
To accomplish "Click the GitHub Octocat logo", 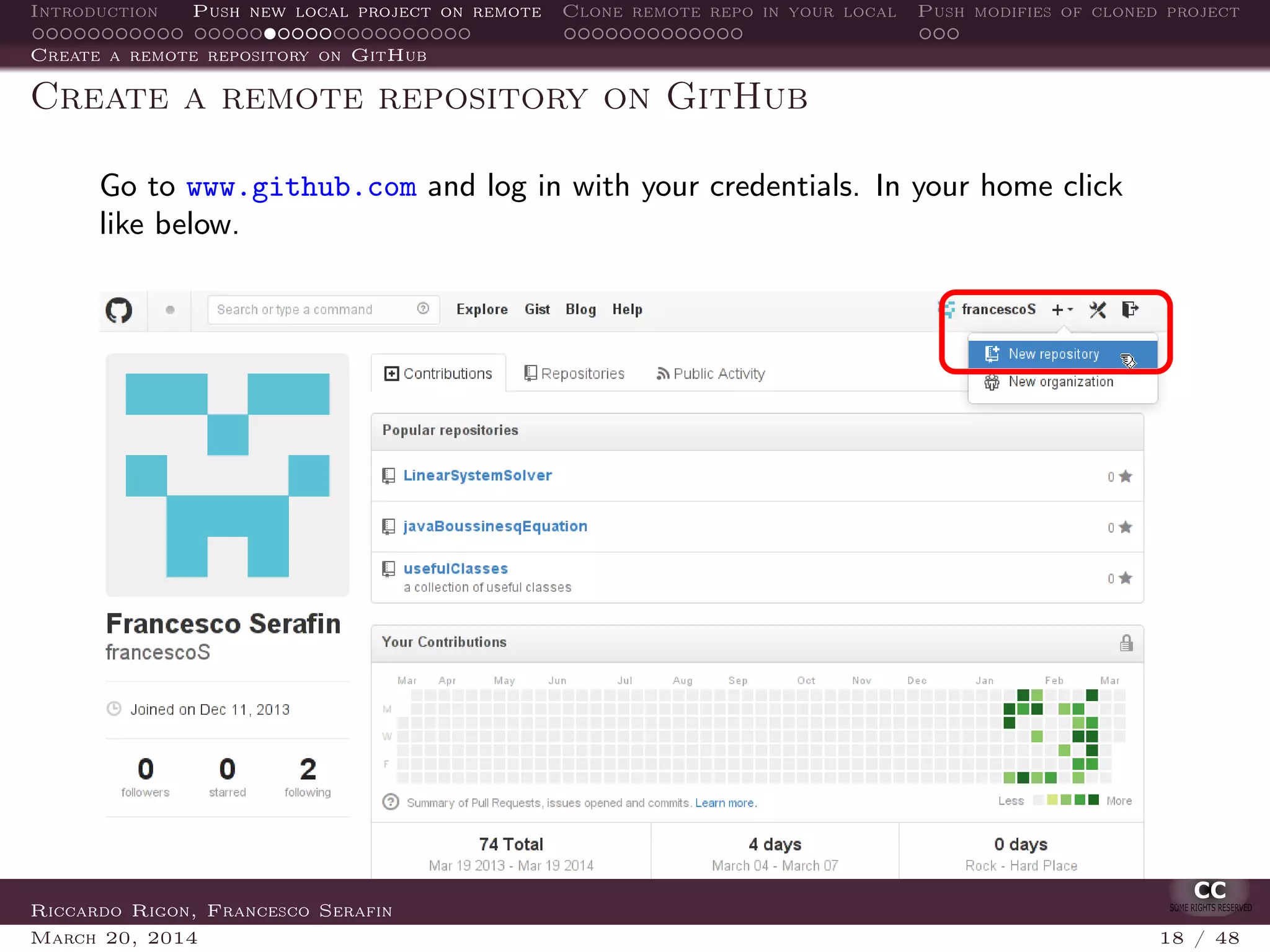I will pyautogui.click(x=119, y=310).
